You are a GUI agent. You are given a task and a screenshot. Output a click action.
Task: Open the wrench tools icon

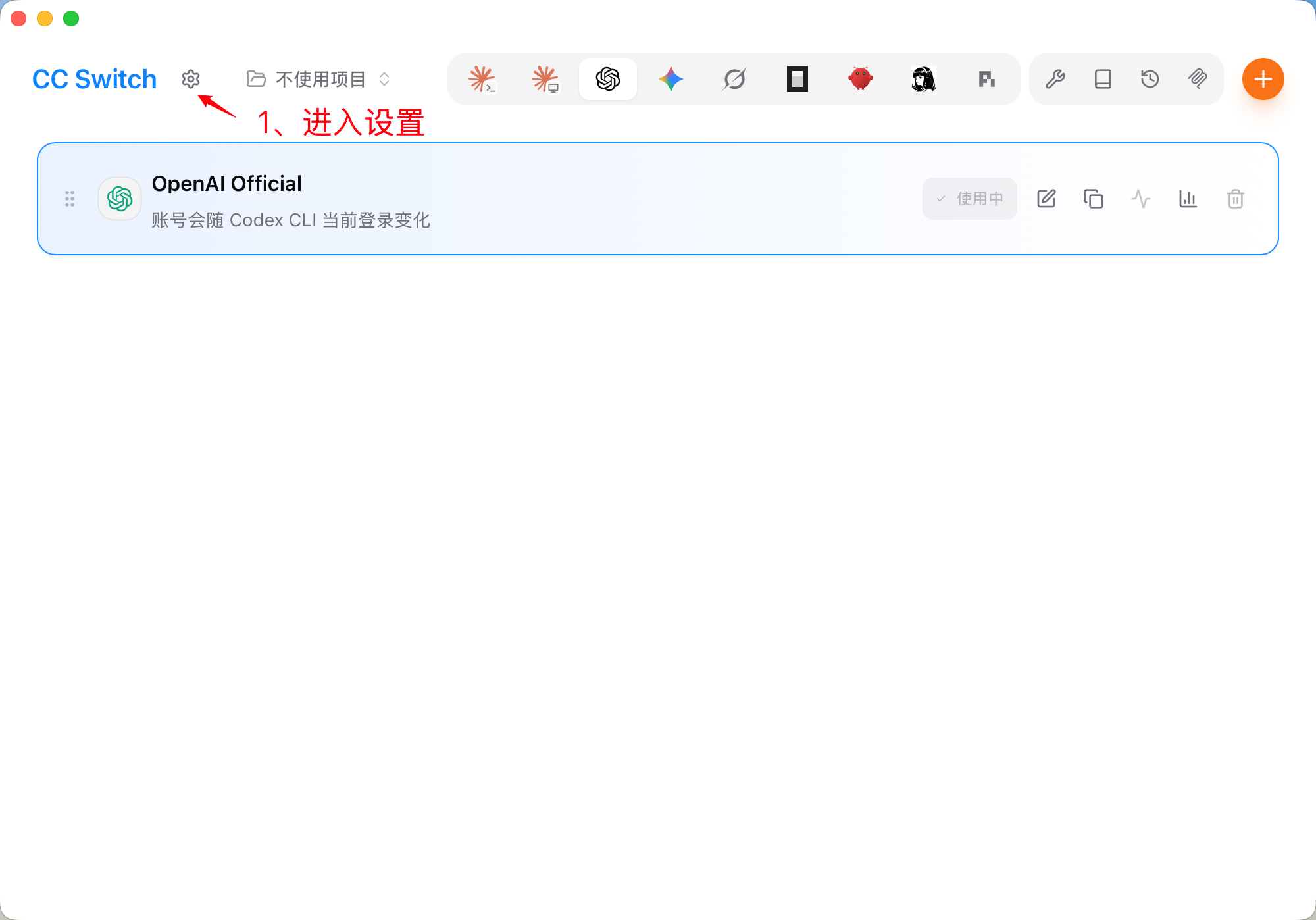[x=1055, y=79]
